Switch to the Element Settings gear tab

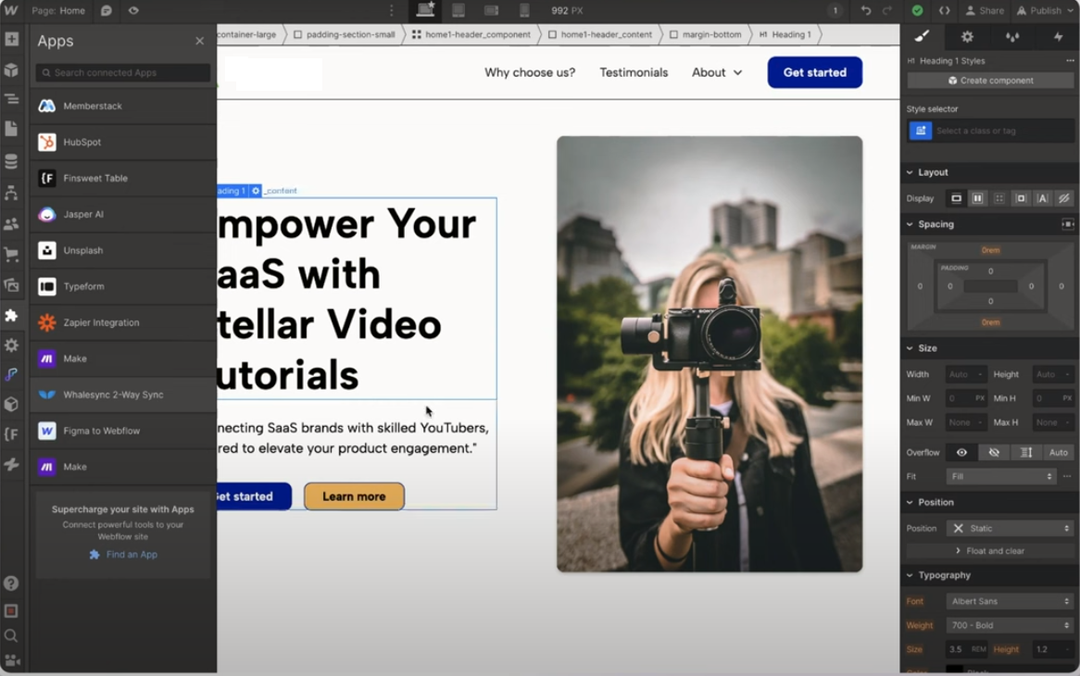967,37
